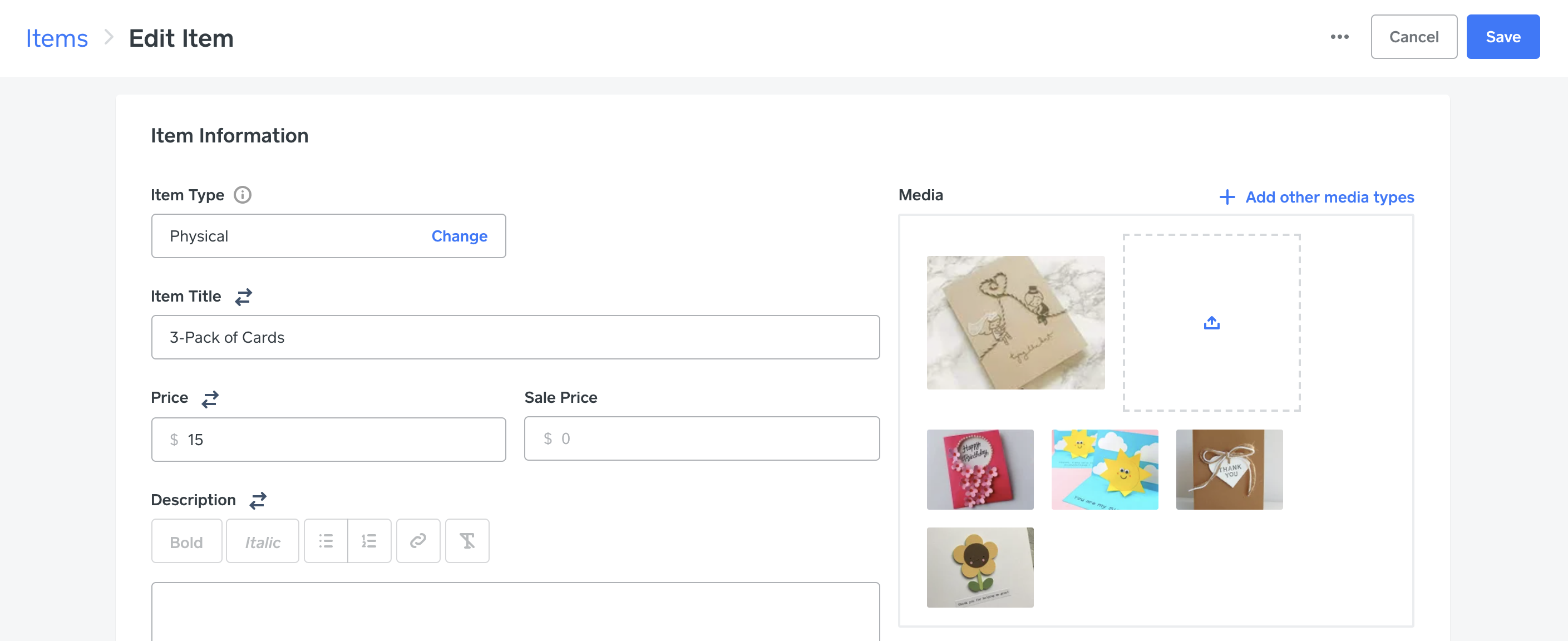Toggle Bold formatting

point(186,540)
